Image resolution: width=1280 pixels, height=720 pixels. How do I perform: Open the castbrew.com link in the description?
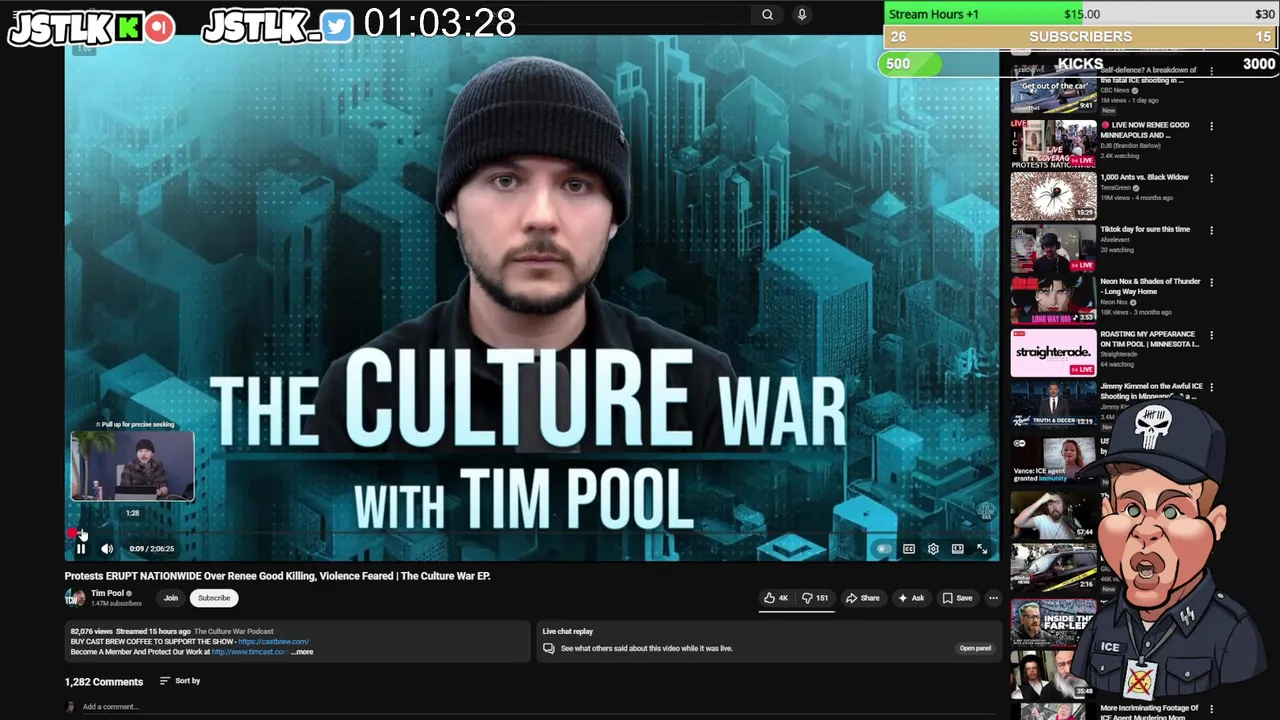click(x=274, y=642)
